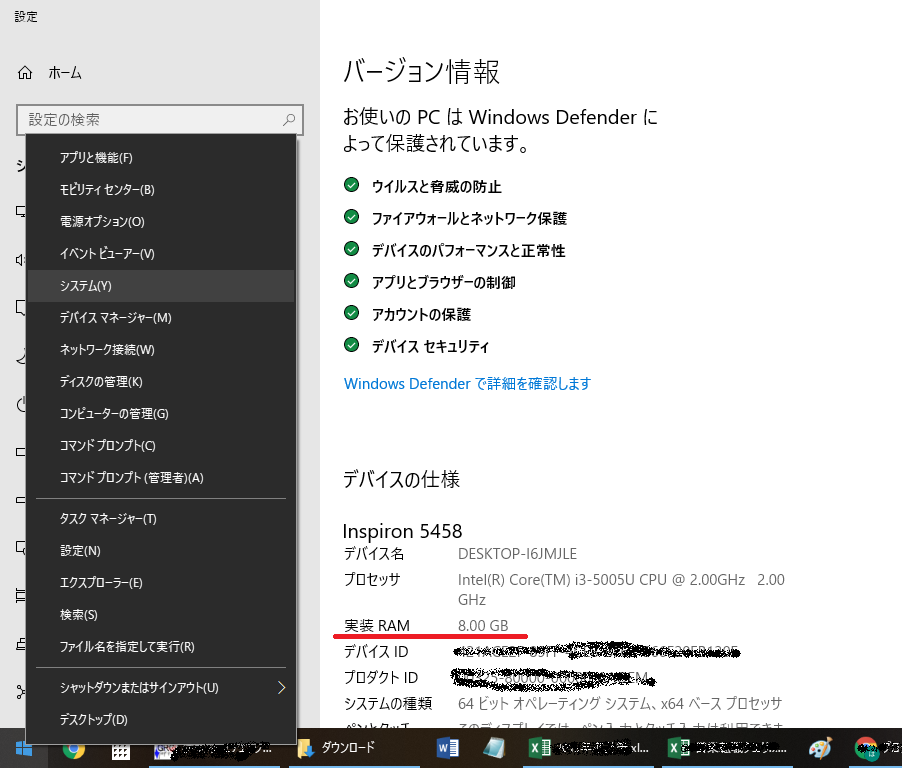Choose デスクトップ(D) at menu bottom

[x=160, y=720]
